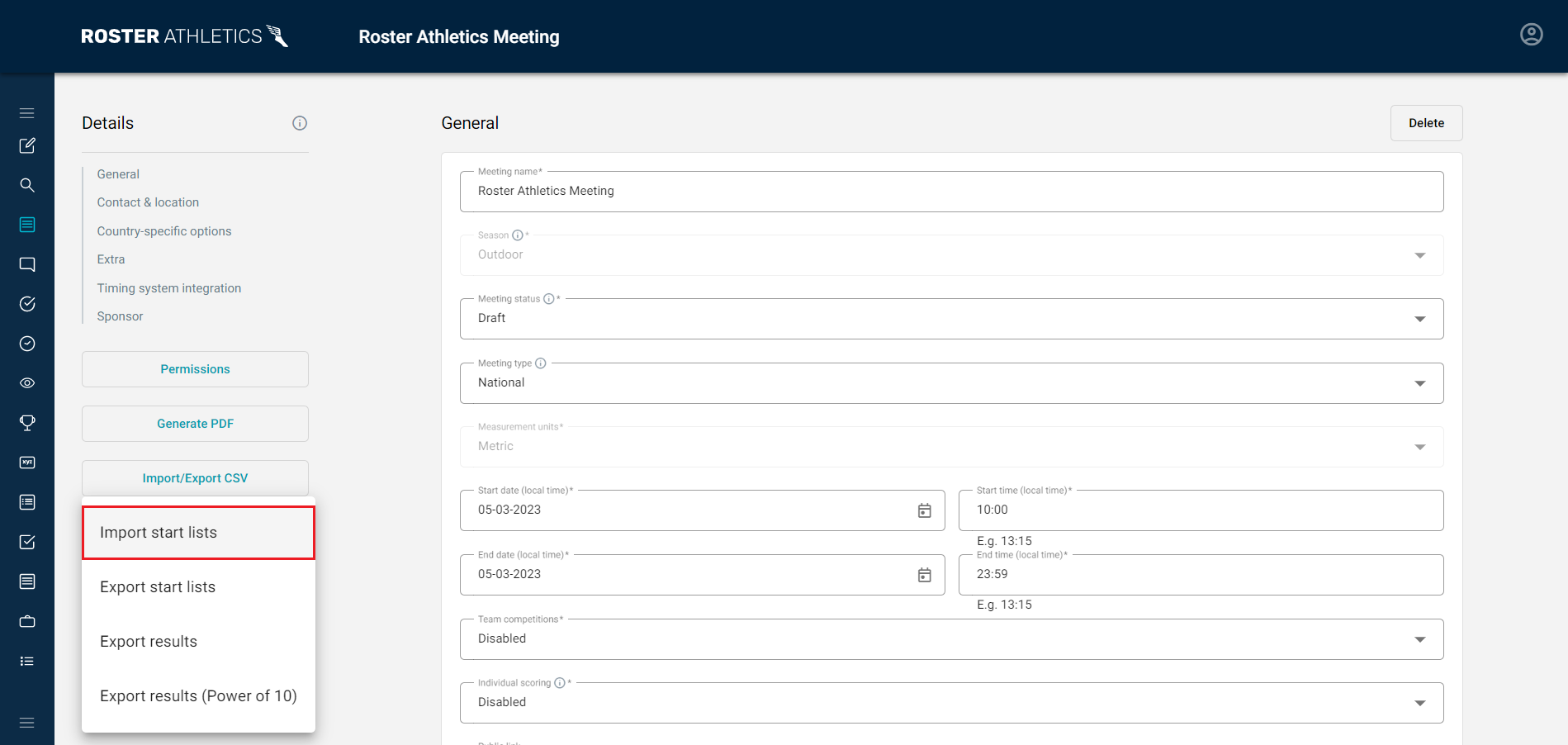
Task: Click the Season info tooltip icon
Action: (x=517, y=235)
